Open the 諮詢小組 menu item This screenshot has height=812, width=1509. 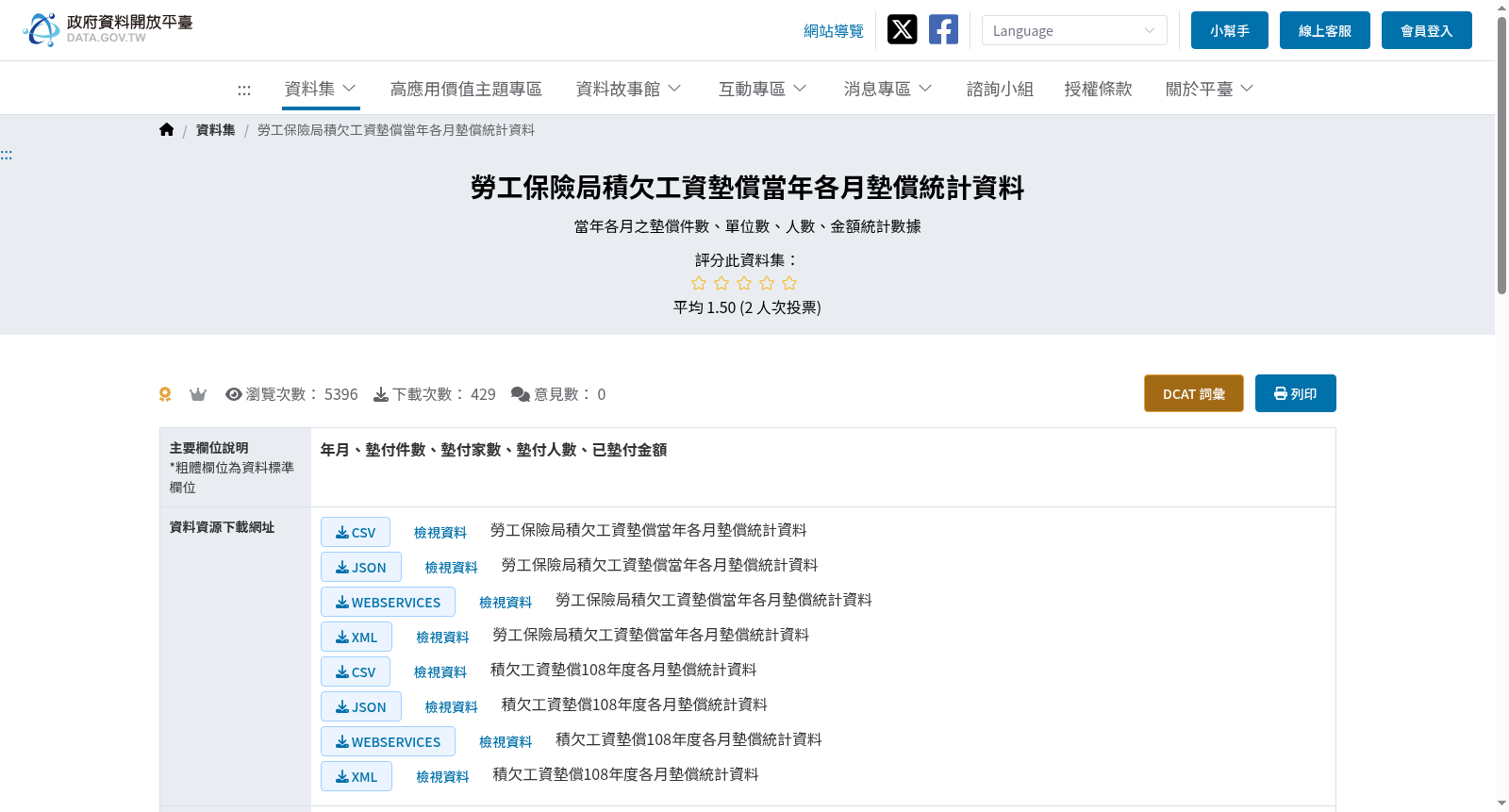pyautogui.click(x=1000, y=89)
